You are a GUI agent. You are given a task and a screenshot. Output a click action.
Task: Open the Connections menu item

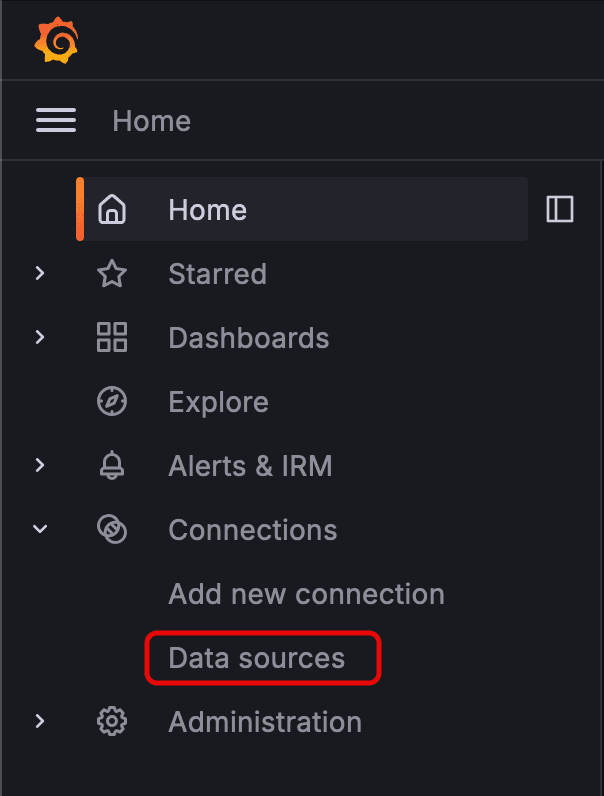click(x=253, y=530)
